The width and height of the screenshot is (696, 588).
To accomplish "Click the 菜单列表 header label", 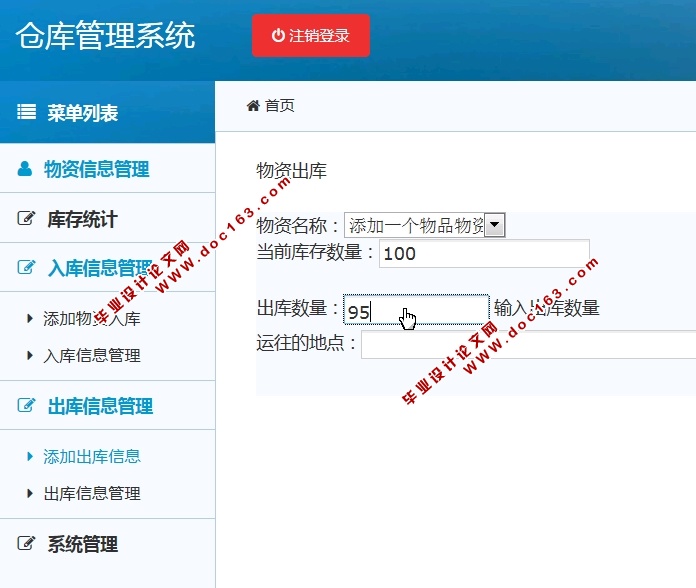I will coord(83,113).
